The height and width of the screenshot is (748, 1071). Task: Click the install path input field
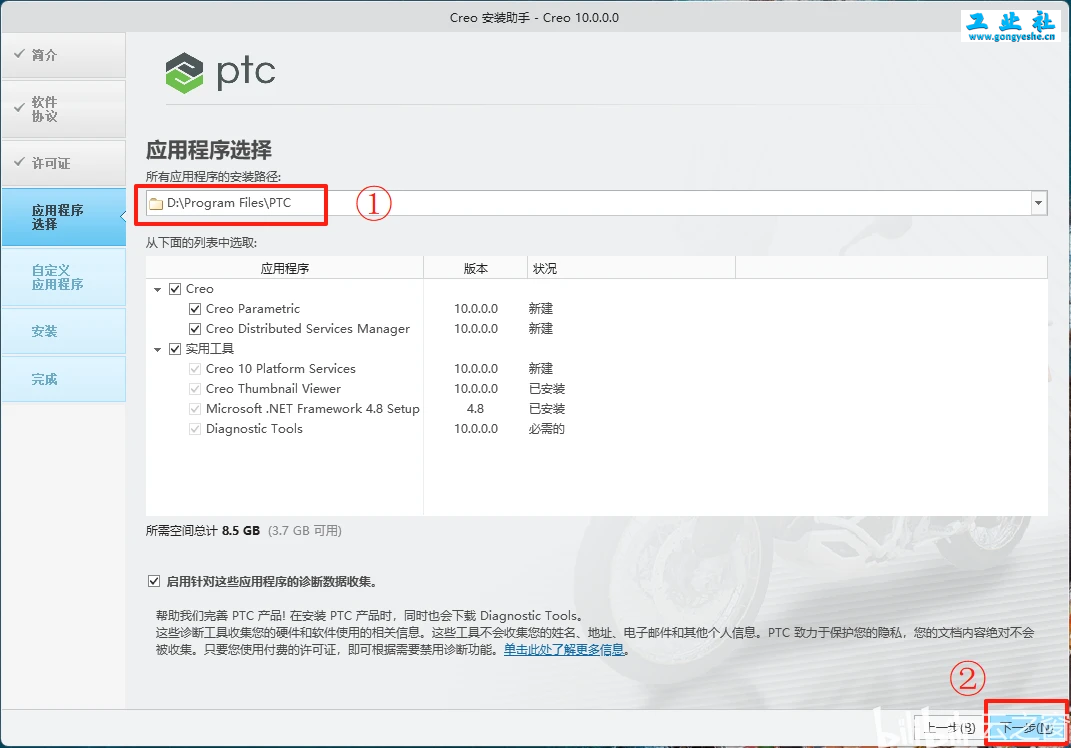[589, 203]
